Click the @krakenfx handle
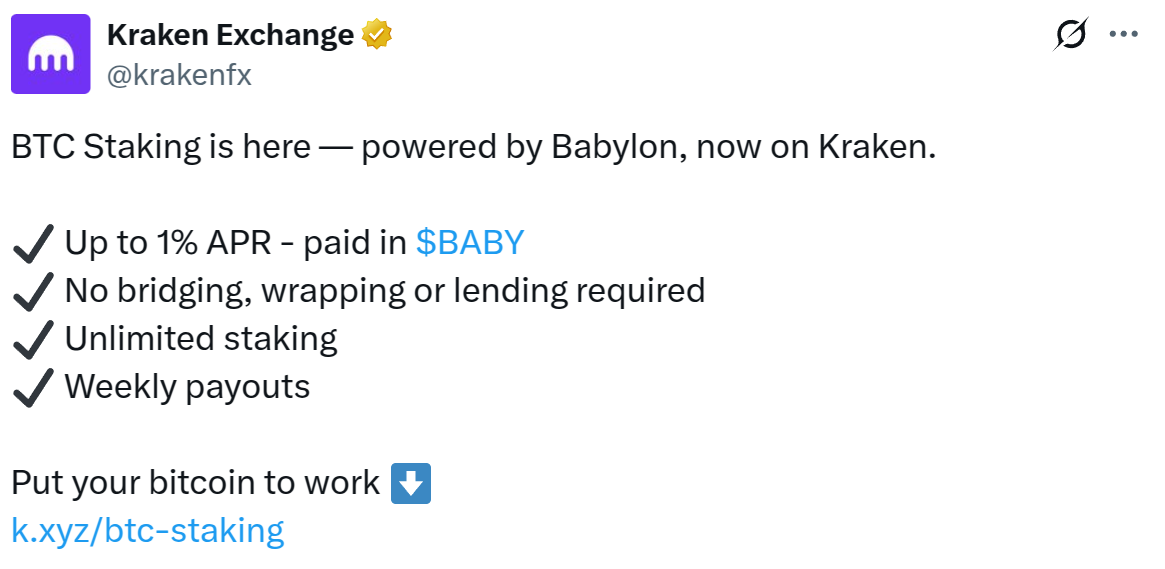The width and height of the screenshot is (1165, 569). [179, 75]
